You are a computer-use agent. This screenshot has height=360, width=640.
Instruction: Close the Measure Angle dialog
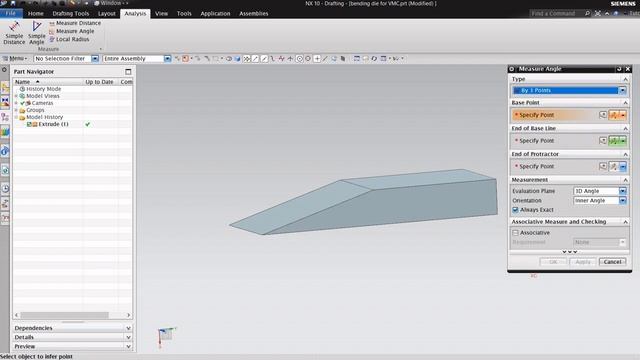tap(628, 69)
